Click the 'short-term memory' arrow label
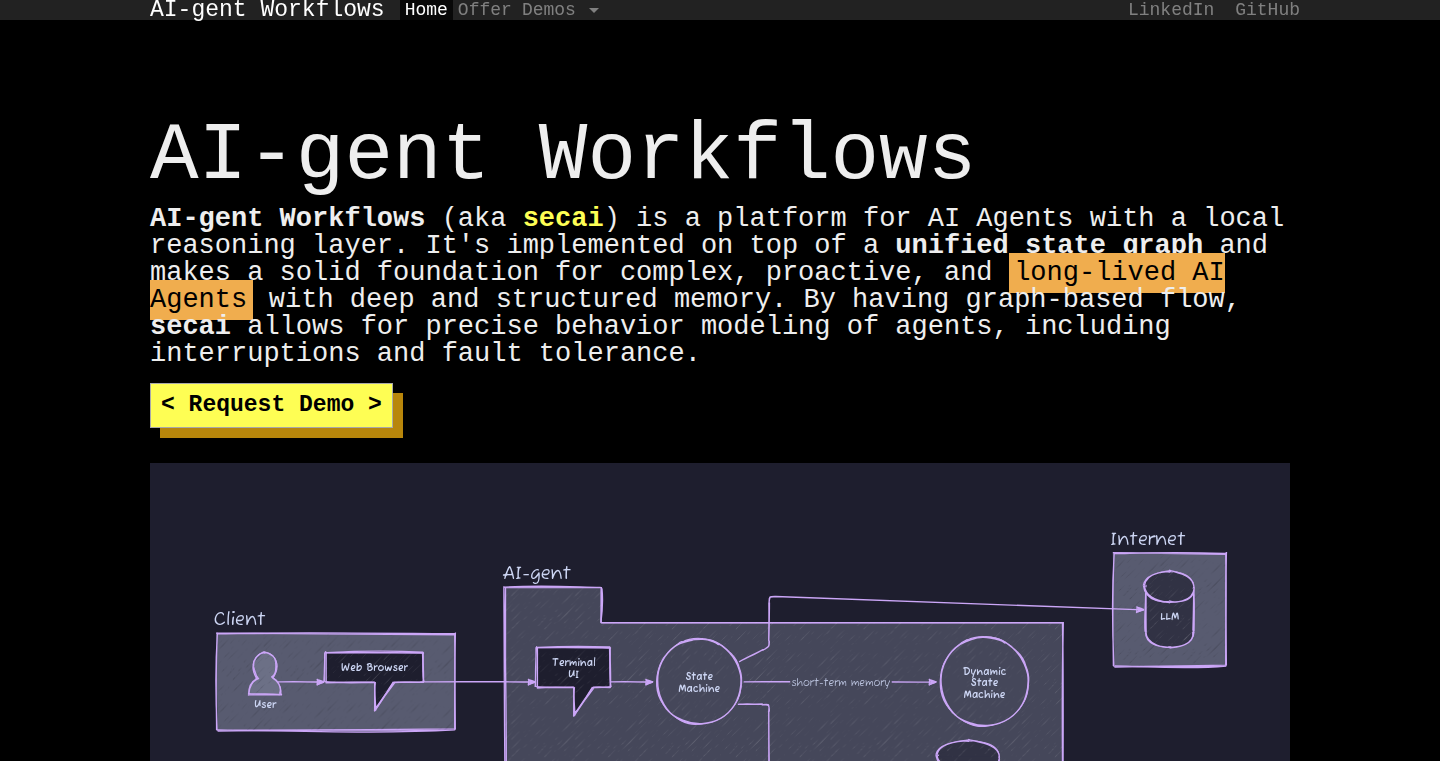Viewport: 1440px width, 761px height. point(840,682)
